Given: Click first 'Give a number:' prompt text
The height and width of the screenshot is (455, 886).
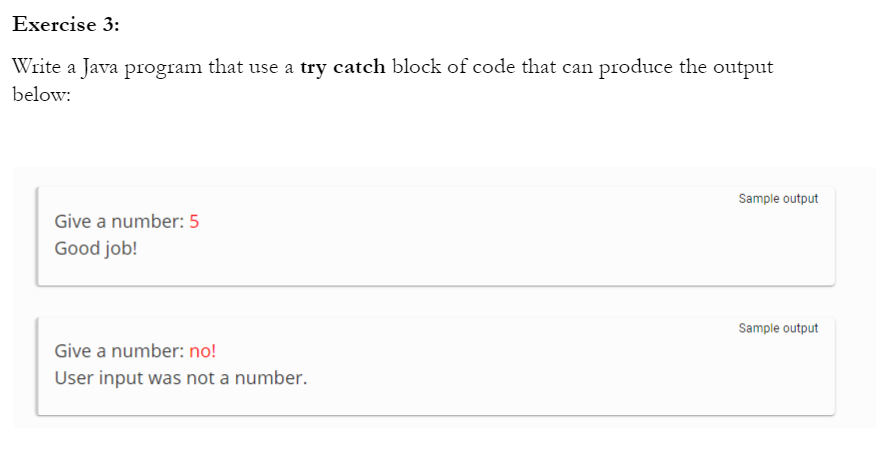Looking at the screenshot, I should click(x=119, y=222).
